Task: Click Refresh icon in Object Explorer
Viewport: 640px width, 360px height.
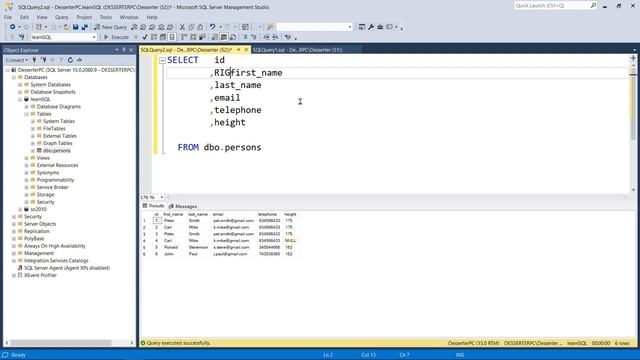Action: coord(70,60)
